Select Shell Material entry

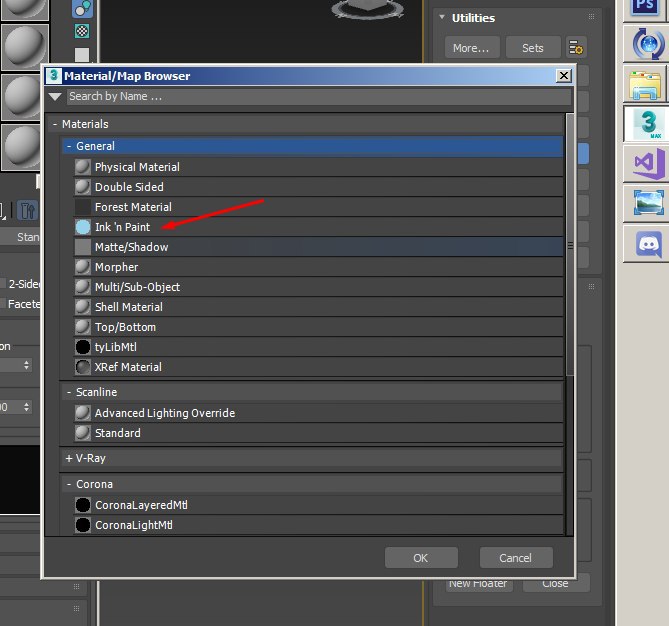(x=318, y=307)
